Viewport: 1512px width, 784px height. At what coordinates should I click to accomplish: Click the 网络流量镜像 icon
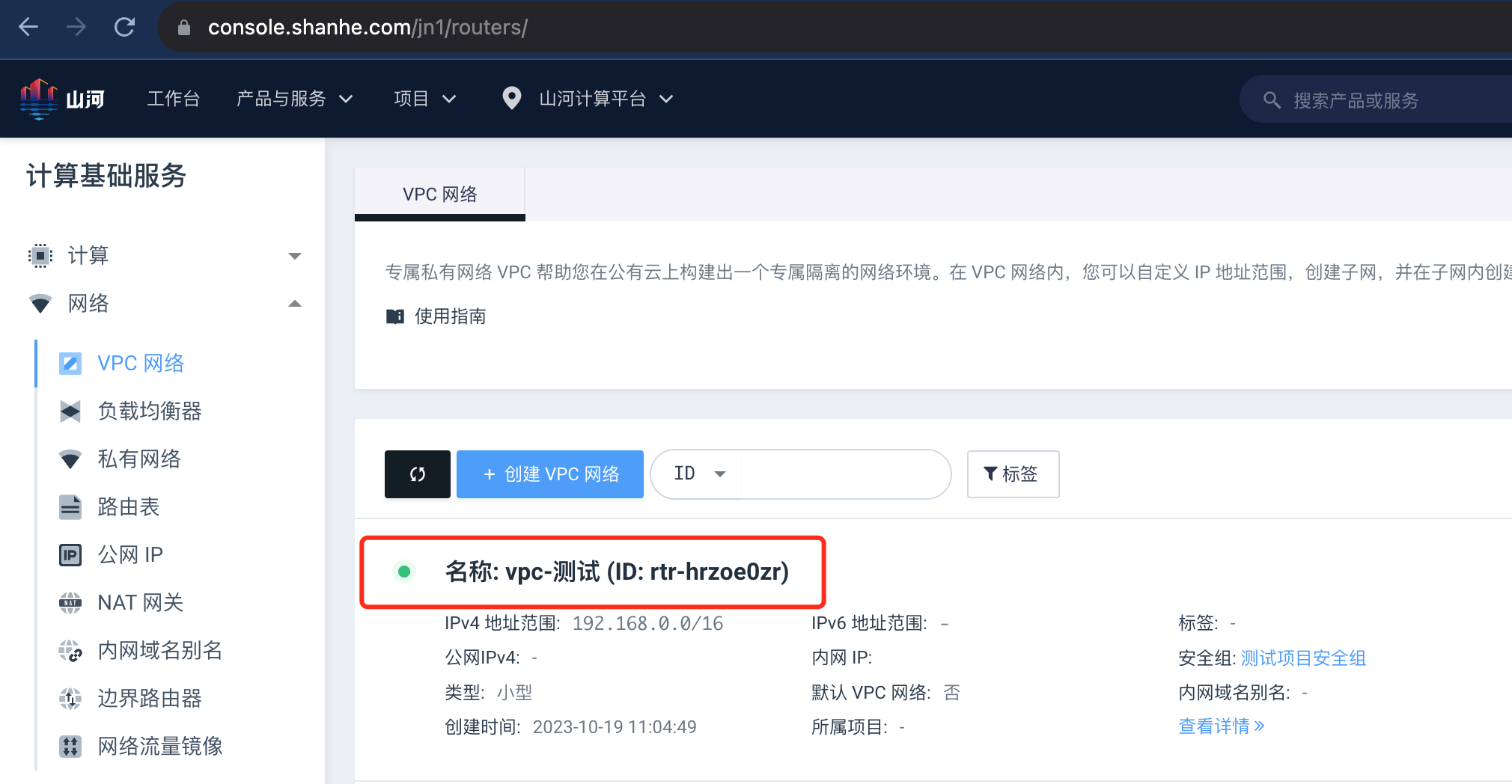click(70, 747)
